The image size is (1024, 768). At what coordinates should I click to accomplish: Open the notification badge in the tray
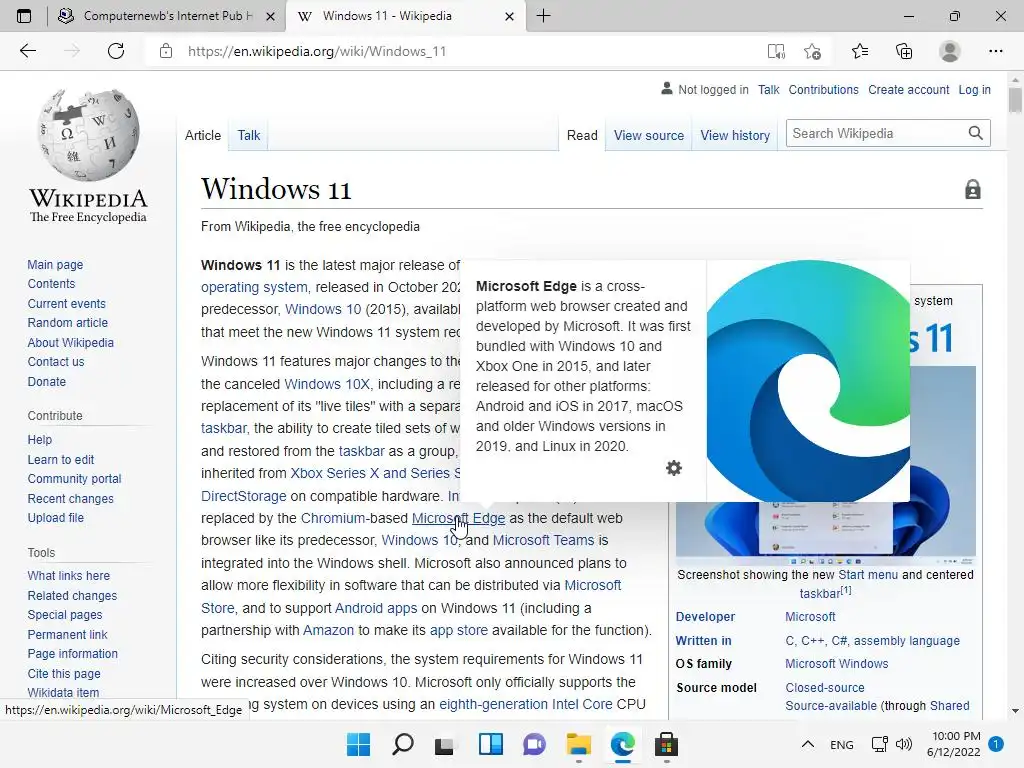pos(996,744)
